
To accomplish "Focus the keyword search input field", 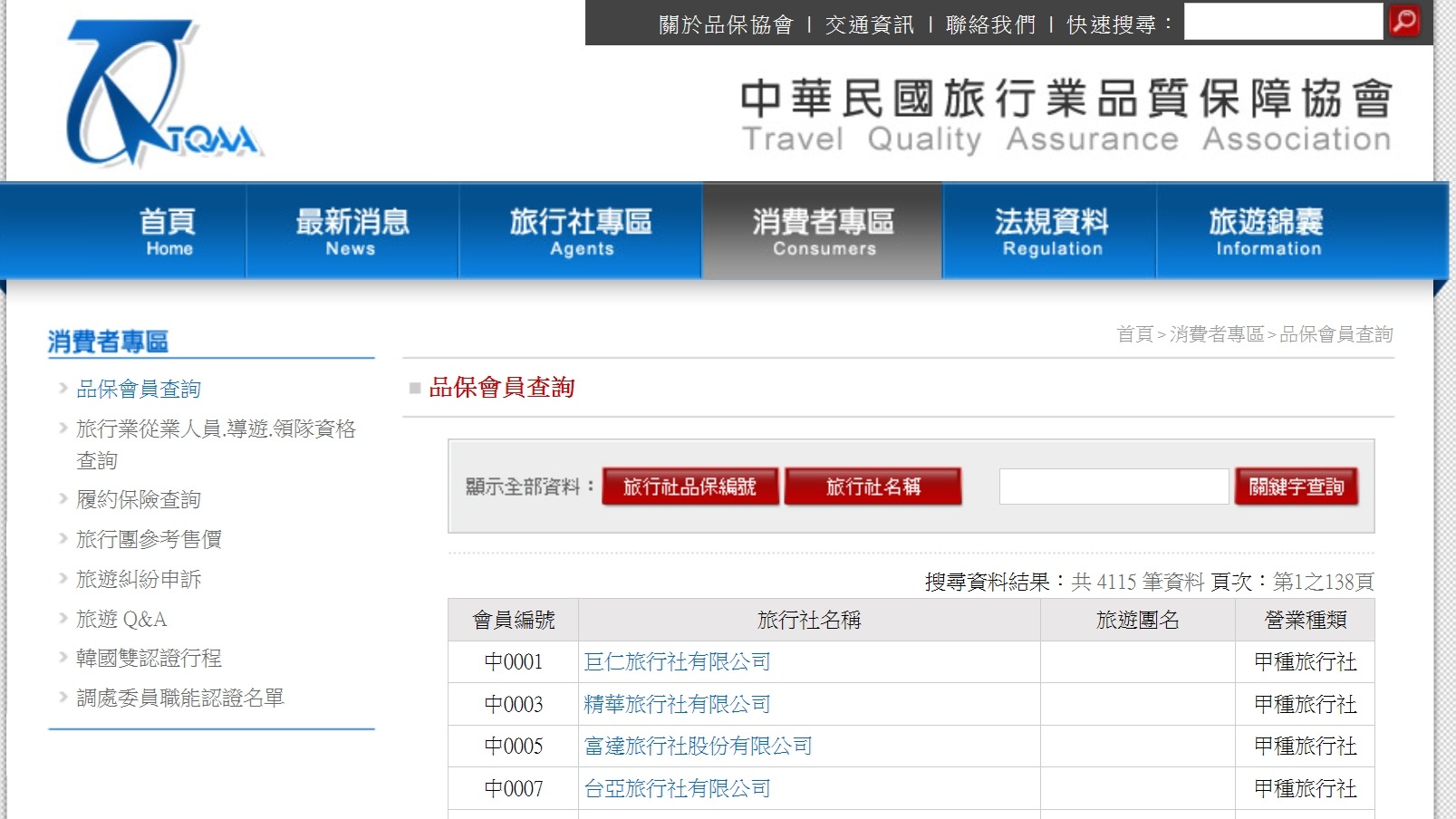I will [x=1114, y=487].
